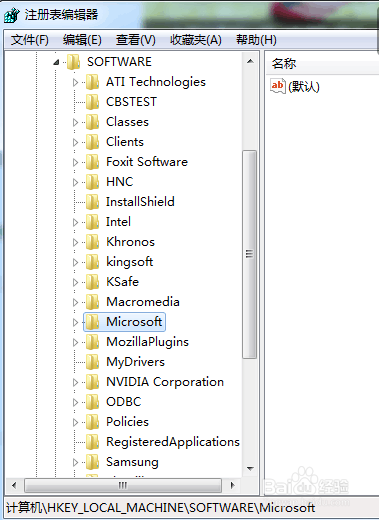Expand the Intel key
This screenshot has width=379, height=520.
(75, 222)
